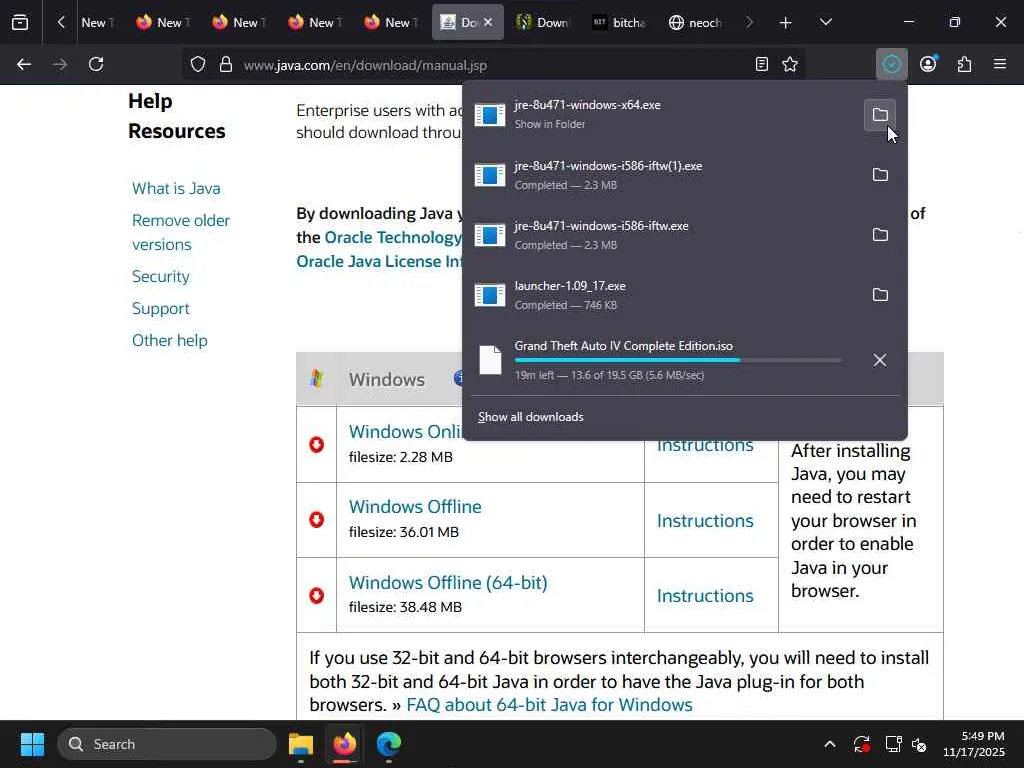Show jre-8u471-windows-i586-iftw.exe in its folder

[880, 235]
